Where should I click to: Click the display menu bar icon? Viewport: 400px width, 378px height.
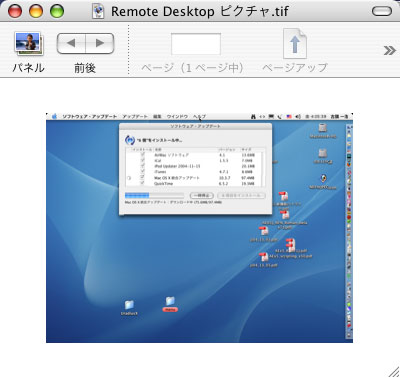click(271, 117)
